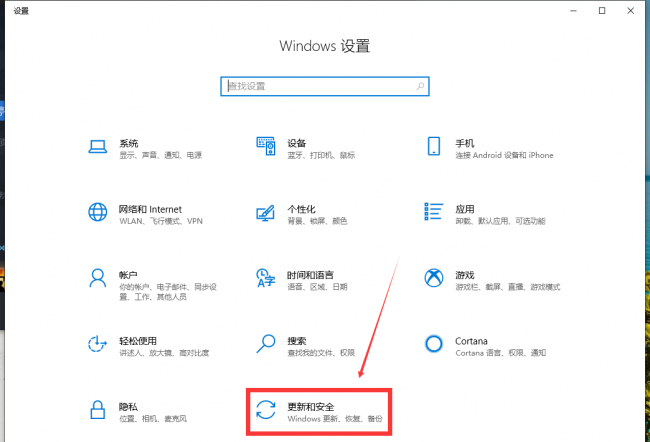Select the 搜索 category title

coord(297,341)
